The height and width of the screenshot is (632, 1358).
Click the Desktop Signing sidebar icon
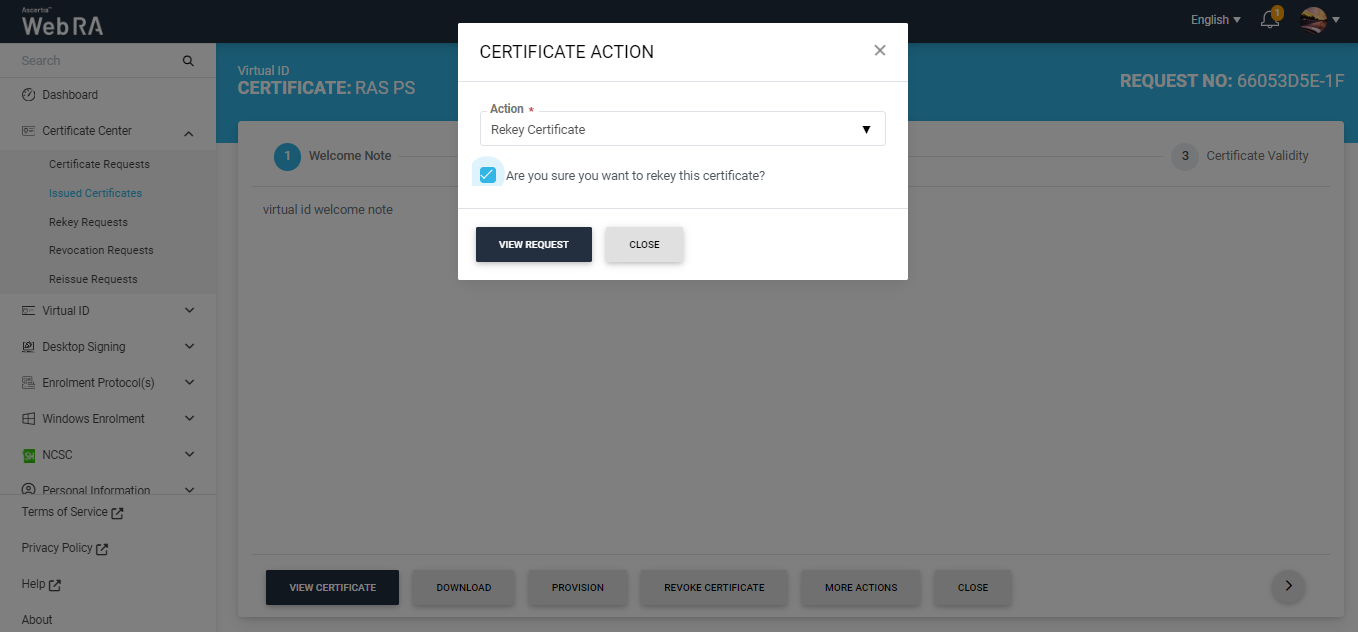[28, 347]
